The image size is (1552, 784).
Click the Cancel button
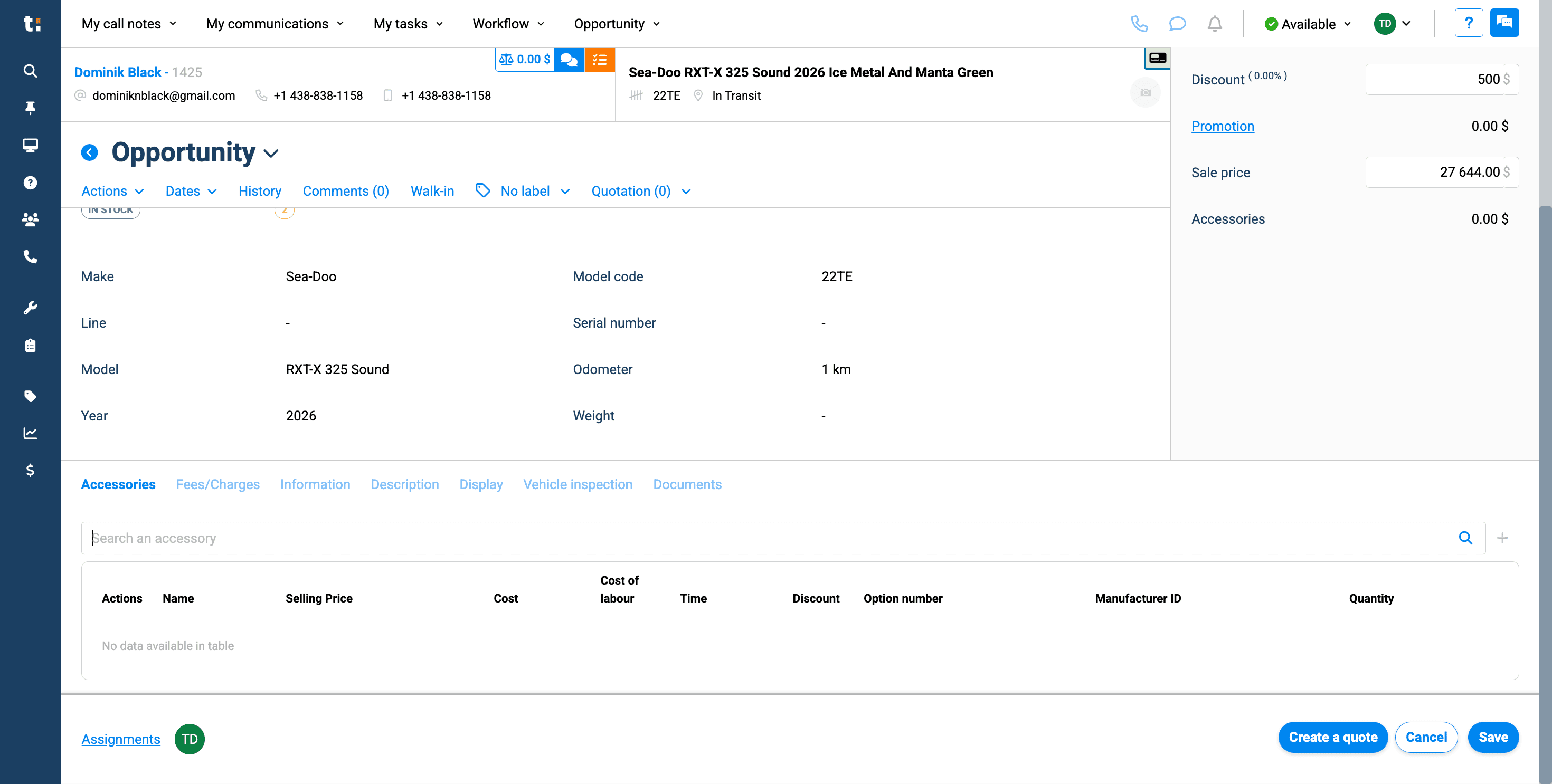[1426, 737]
